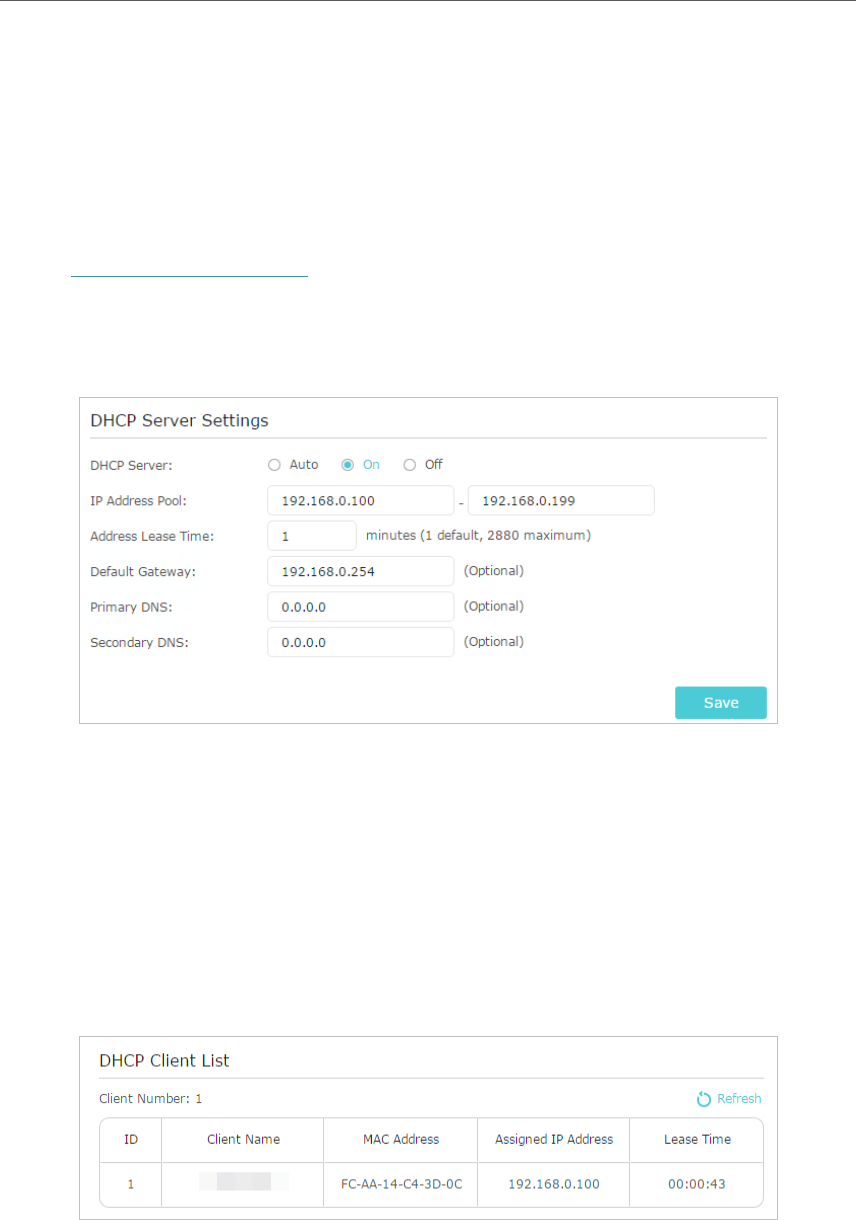The width and height of the screenshot is (856, 1220).
Task: Select the On DHCP Server option
Action: pos(348,464)
